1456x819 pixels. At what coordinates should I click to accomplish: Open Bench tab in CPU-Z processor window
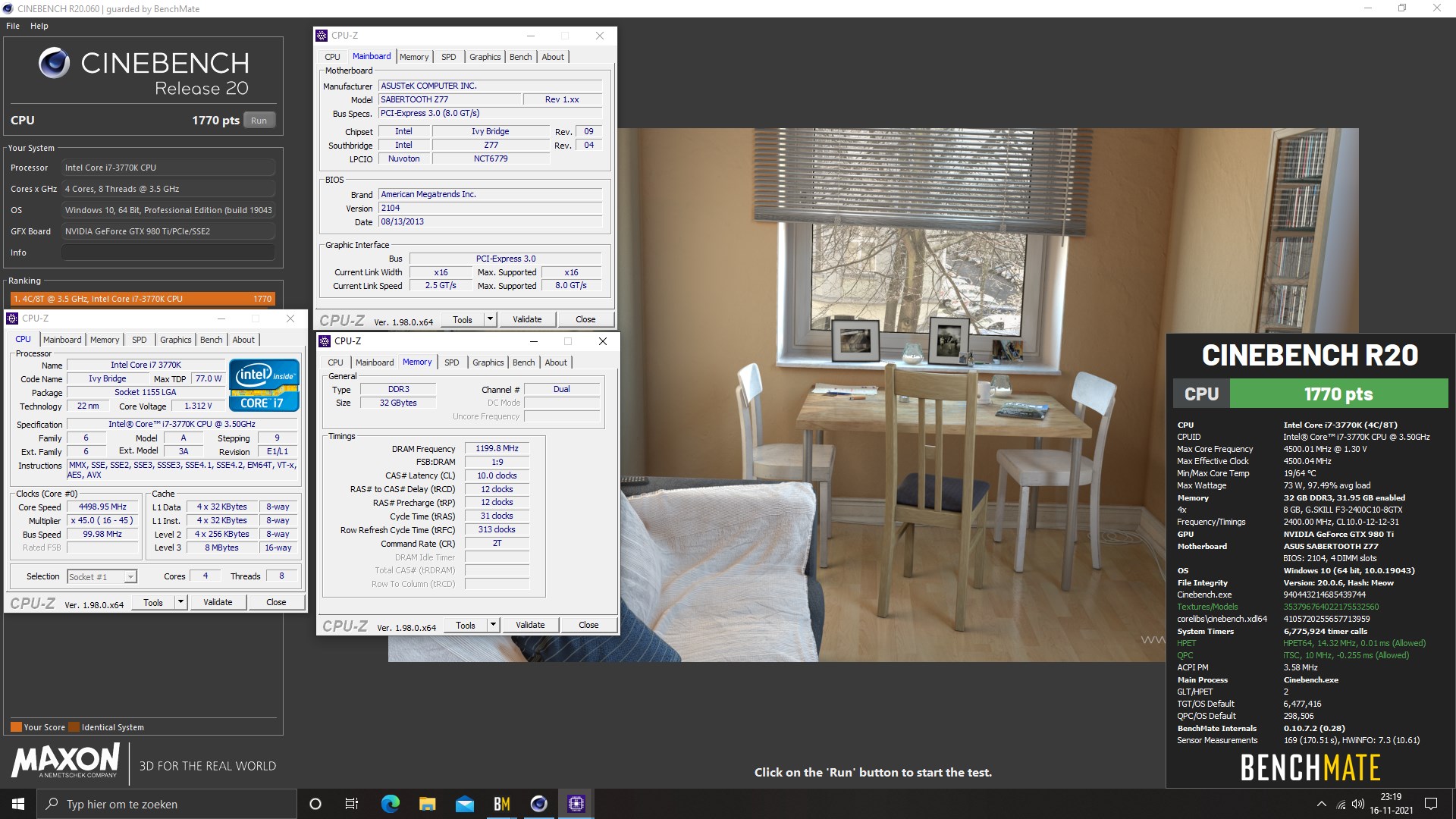coord(212,340)
